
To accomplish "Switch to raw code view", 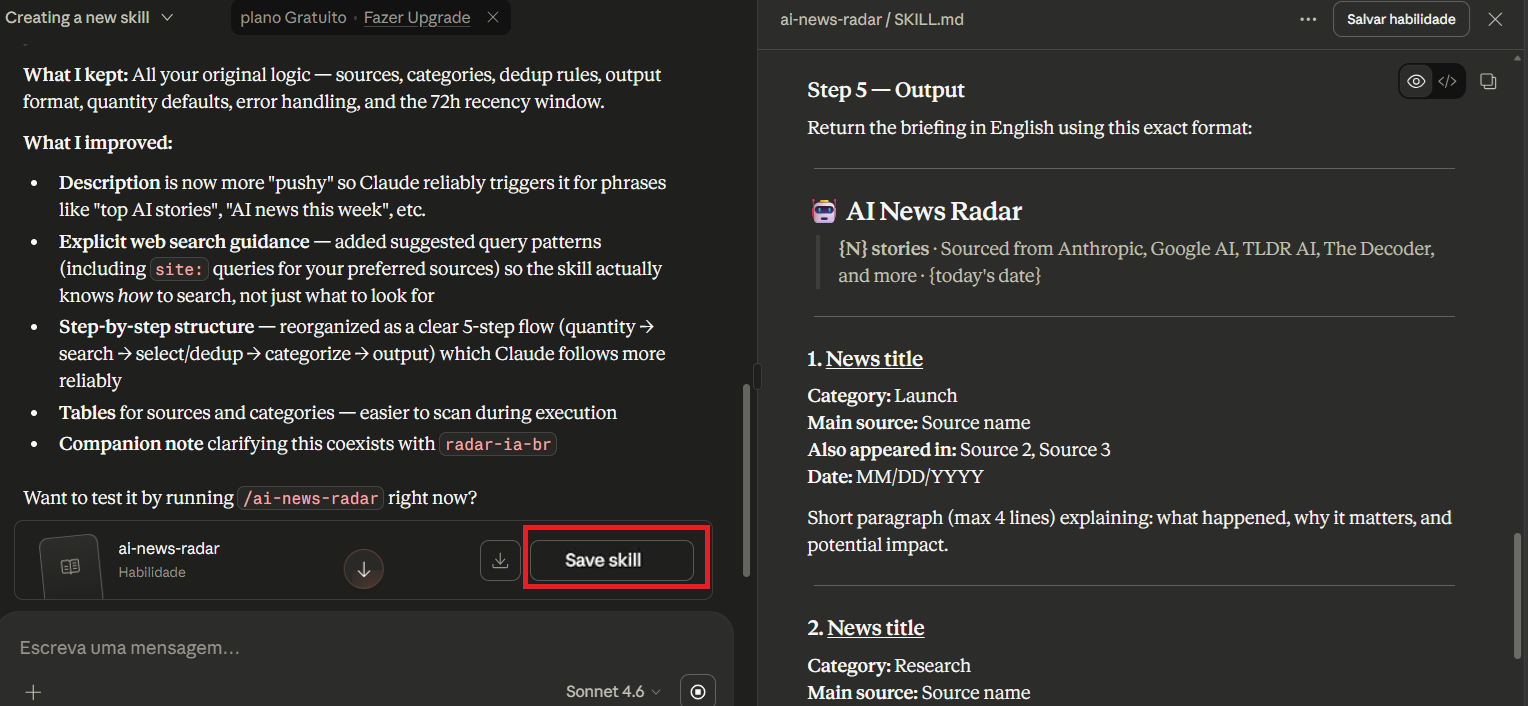I will [x=1447, y=81].
